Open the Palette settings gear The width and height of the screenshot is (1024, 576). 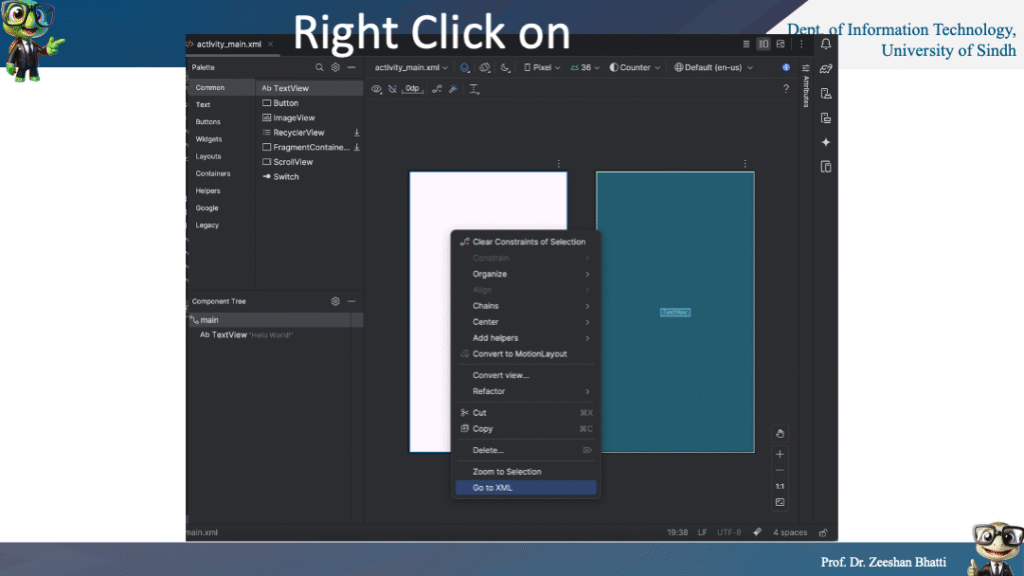tap(336, 67)
